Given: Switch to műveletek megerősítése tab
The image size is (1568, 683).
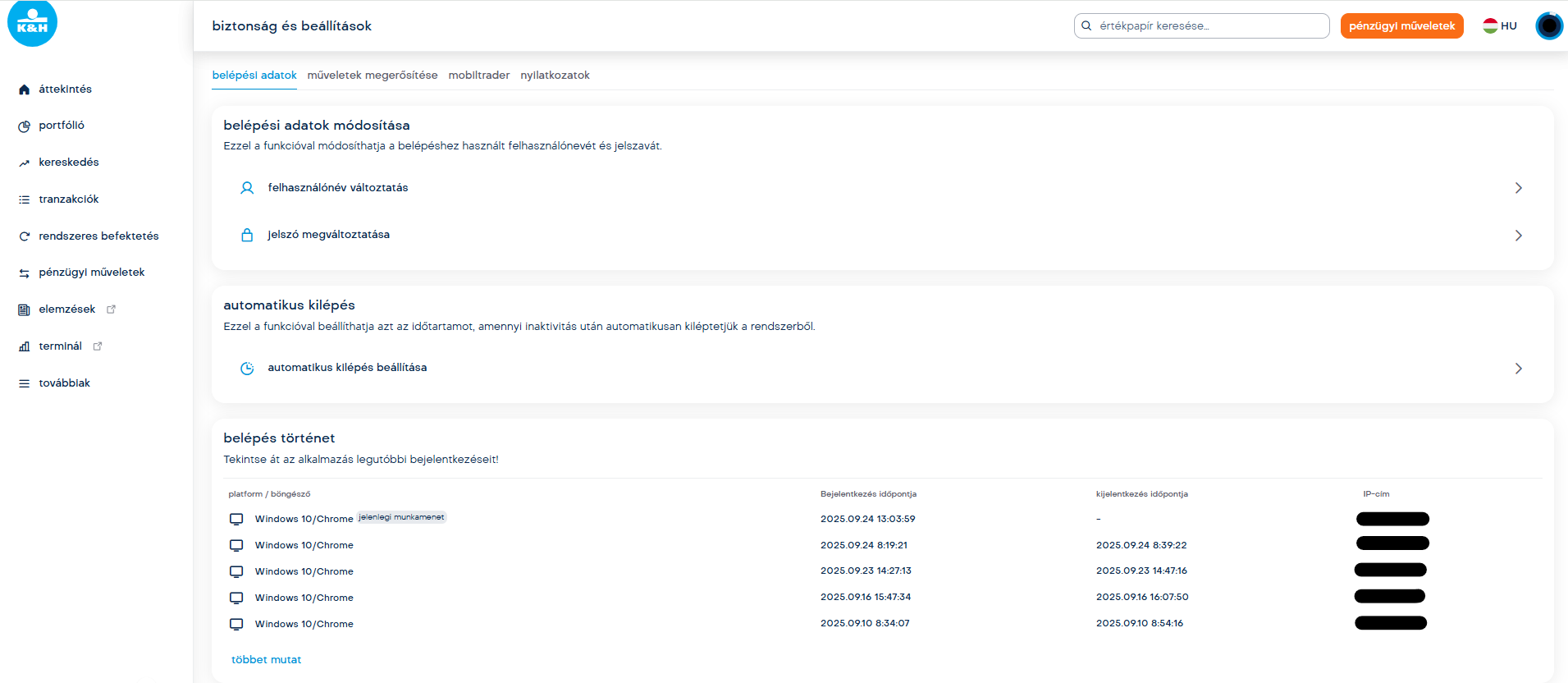Looking at the screenshot, I should (373, 76).
